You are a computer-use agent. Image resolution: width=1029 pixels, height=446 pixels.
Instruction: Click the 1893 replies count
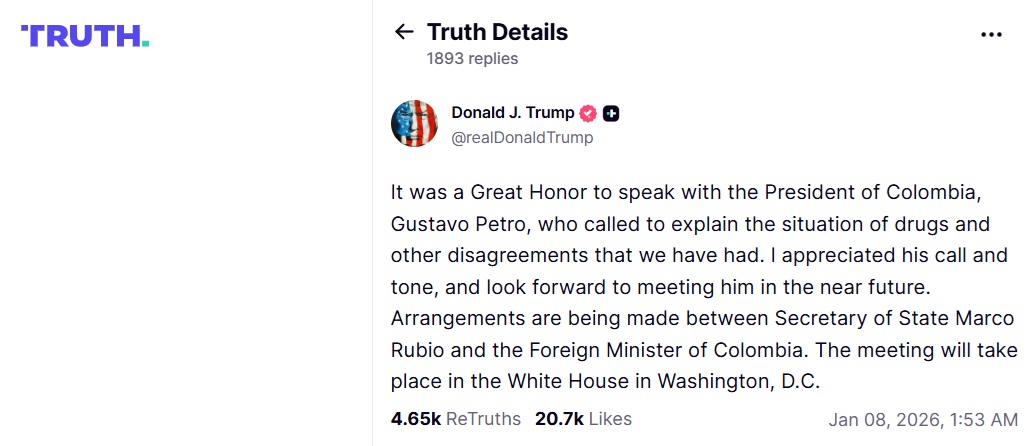(472, 58)
